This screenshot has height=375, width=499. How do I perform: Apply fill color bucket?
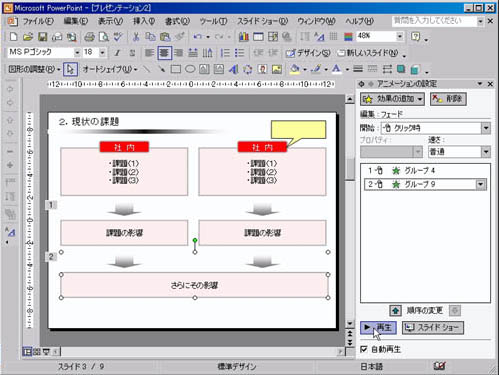pos(294,69)
